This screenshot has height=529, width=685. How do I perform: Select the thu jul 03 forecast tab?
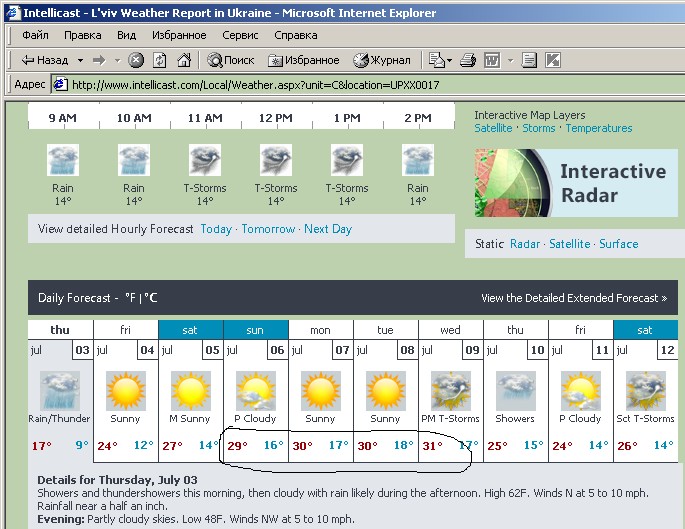pyautogui.click(x=60, y=330)
